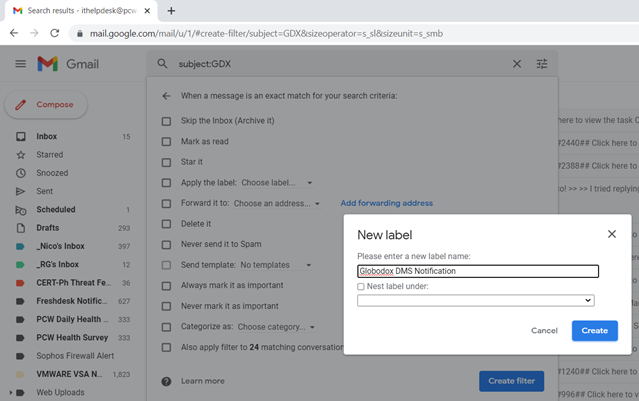The image size is (639, 401).
Task: Open search options slider icon
Action: (x=542, y=64)
